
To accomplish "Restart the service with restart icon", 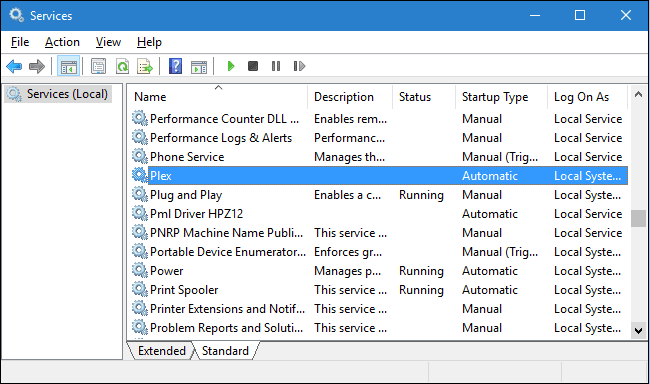I will 299,66.
